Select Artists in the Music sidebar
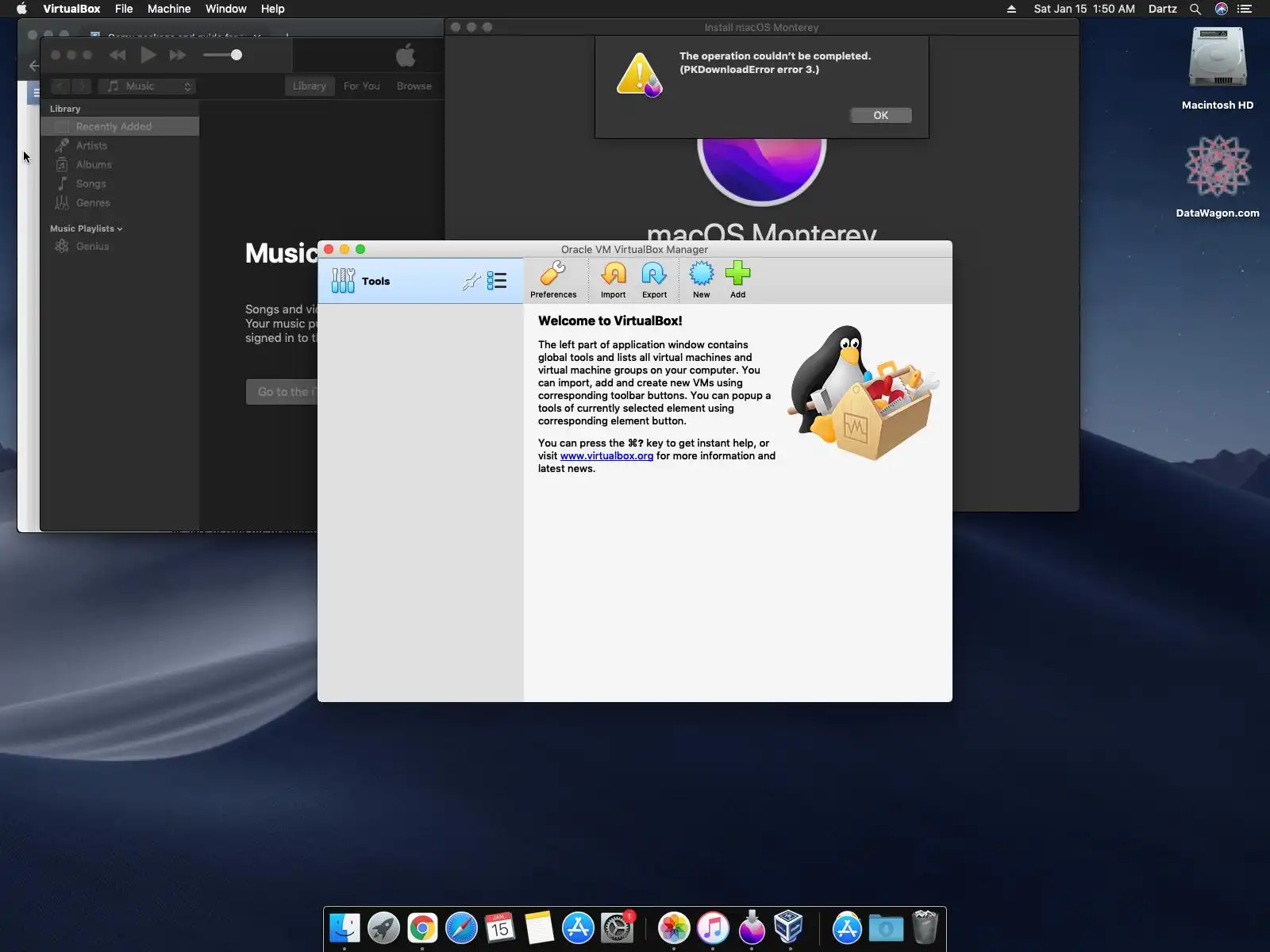1270x952 pixels. click(120, 145)
